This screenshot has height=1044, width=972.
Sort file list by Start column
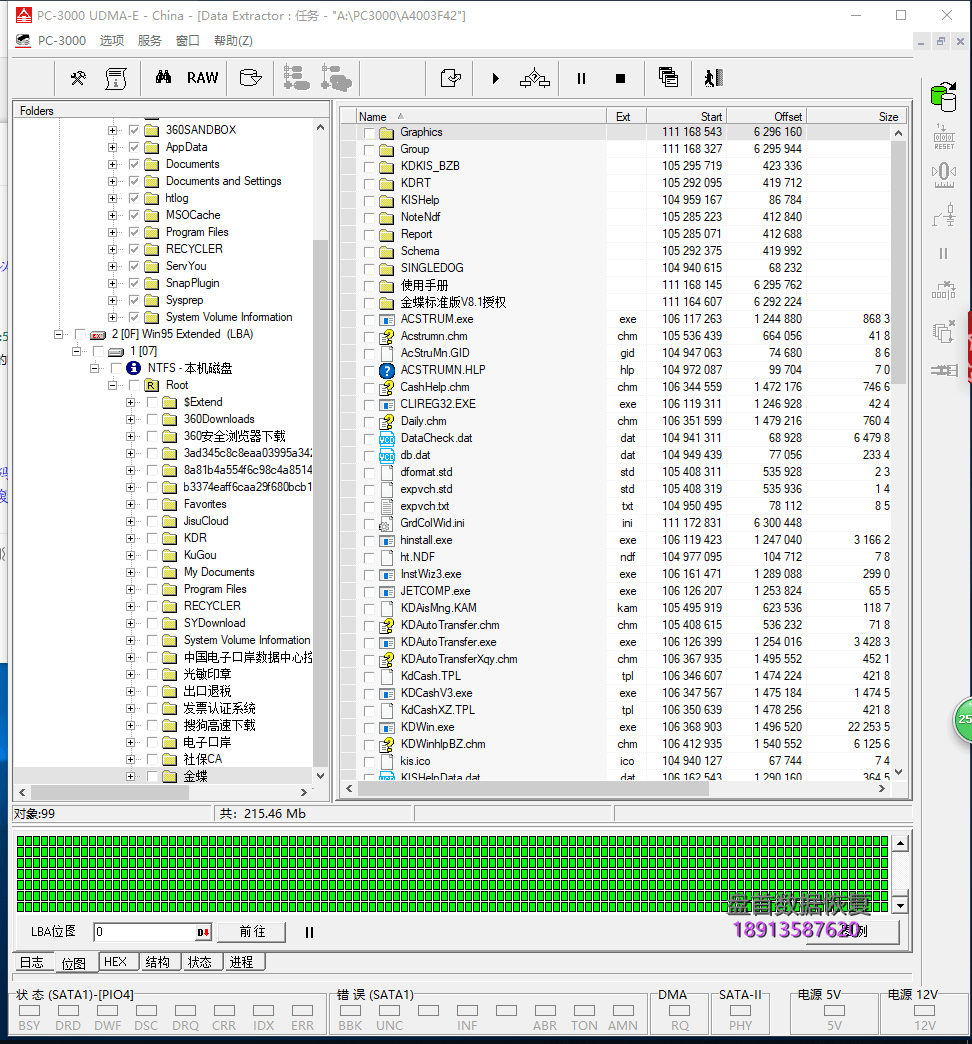(x=685, y=117)
